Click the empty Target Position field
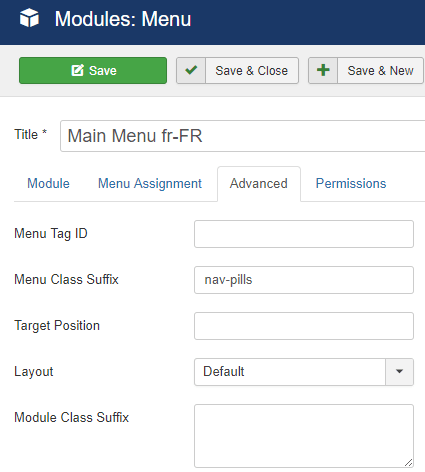Viewport: 425px width, 472px height. (304, 326)
